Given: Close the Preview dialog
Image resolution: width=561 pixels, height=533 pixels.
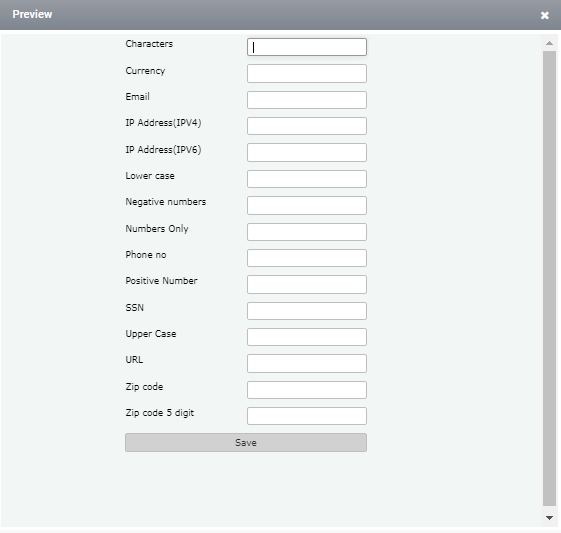Looking at the screenshot, I should point(545,15).
